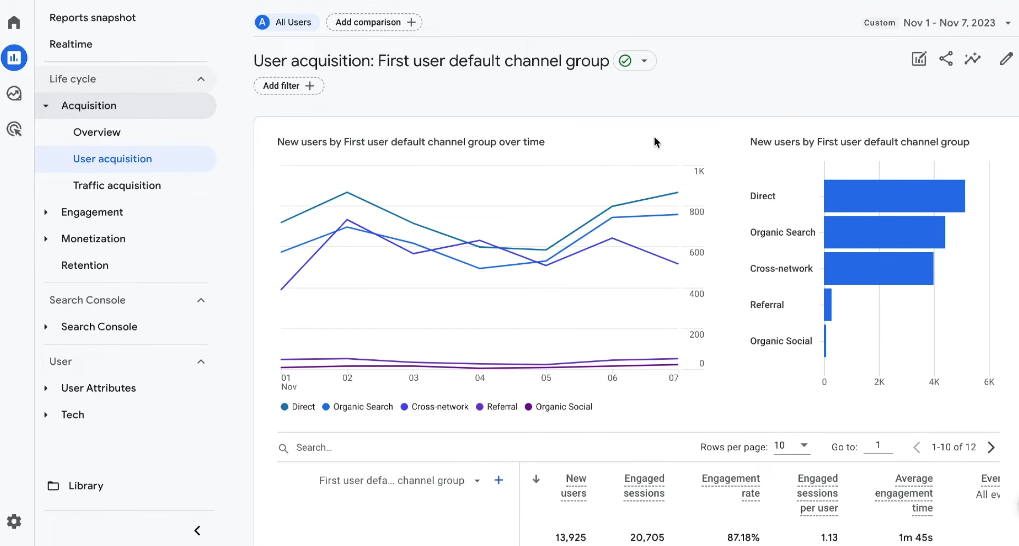Click the Add filter button
The image size is (1019, 546).
coord(289,86)
